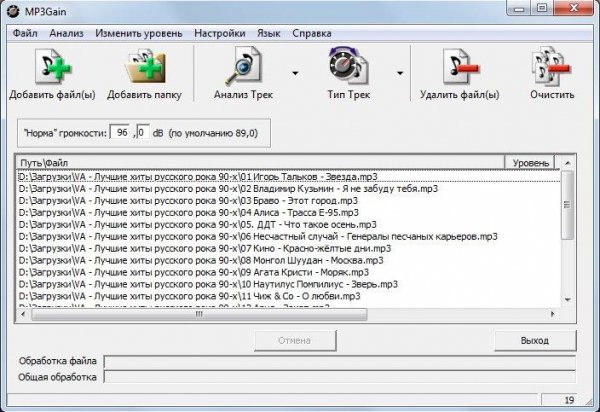Image resolution: width=600 pixels, height=412 pixels.
Task: Select file 06 Несчастный случай - Генералы песчаных карьеров.mp3
Action: pos(289,236)
